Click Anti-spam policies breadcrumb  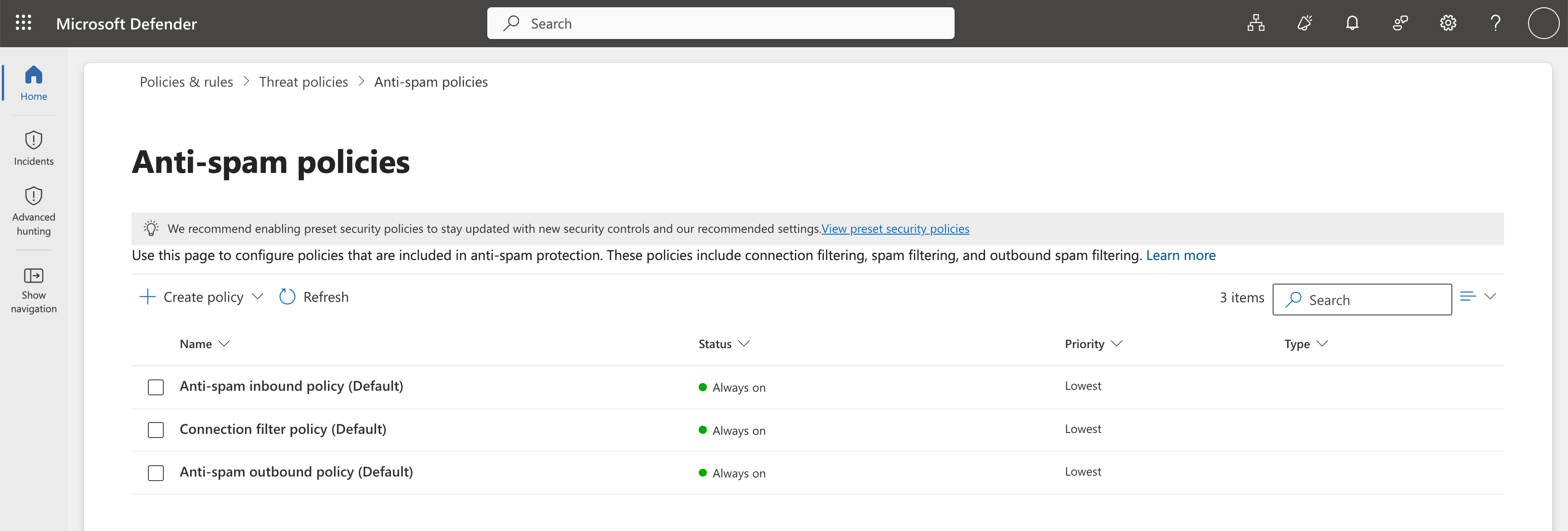coord(431,82)
